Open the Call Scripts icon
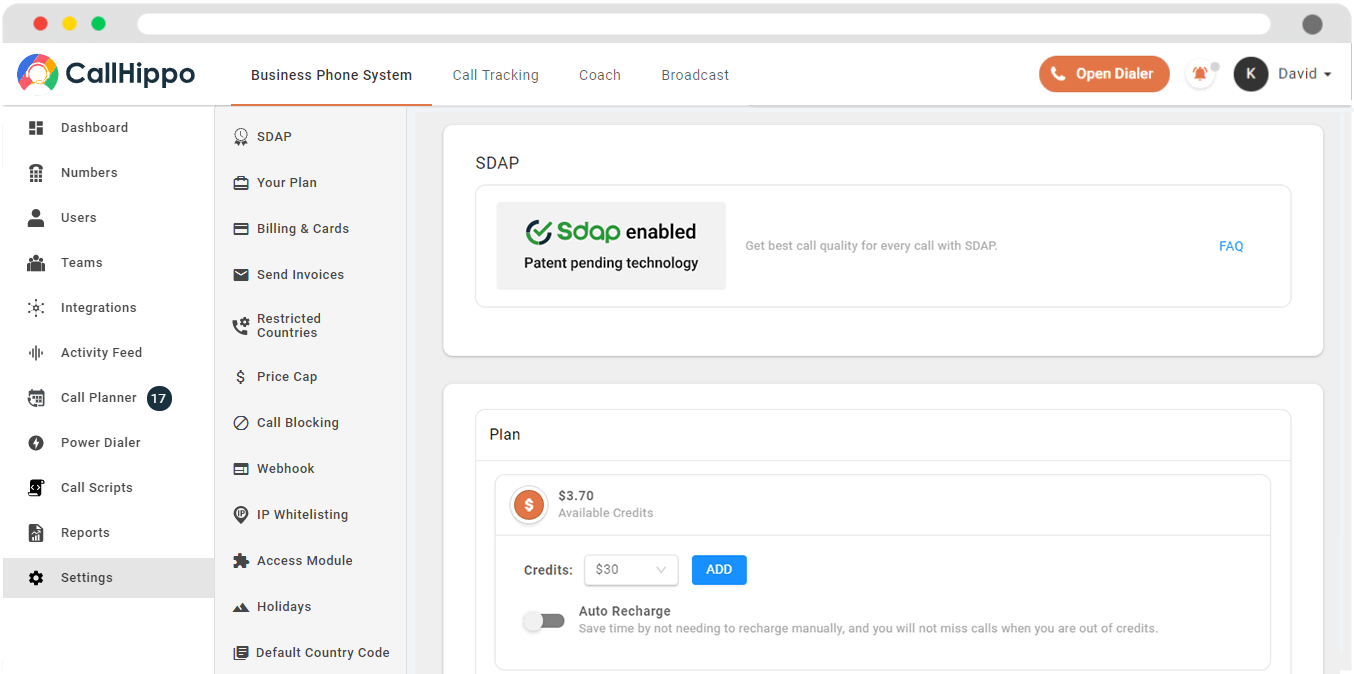This screenshot has width=1354, height=674. 36,488
